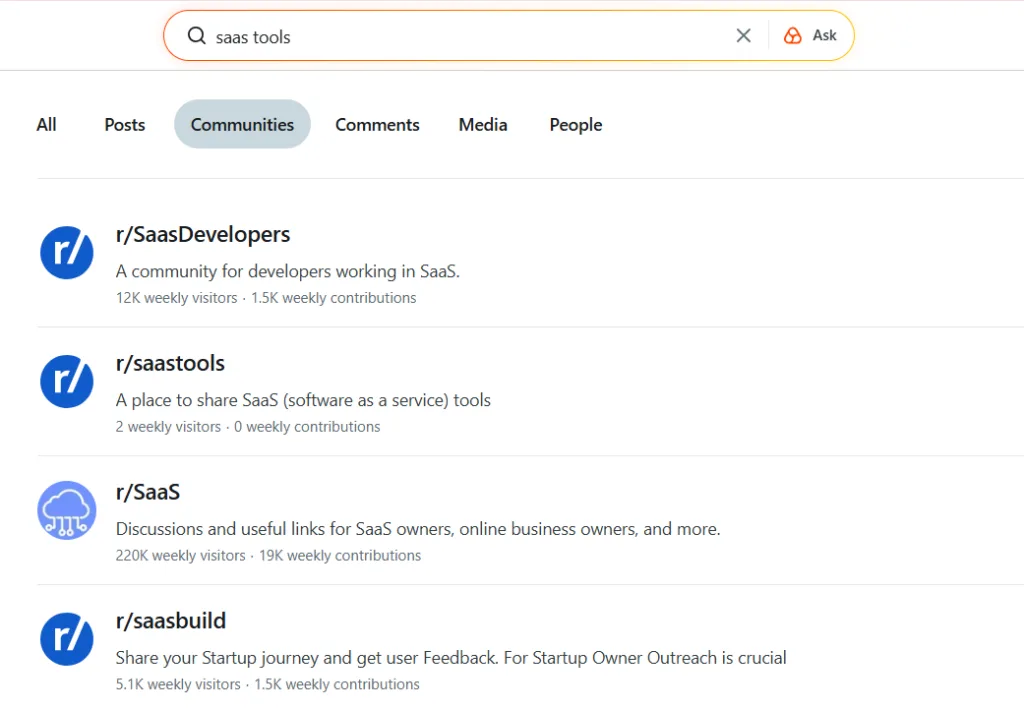The height and width of the screenshot is (710, 1024).
Task: Clear the search with the X icon
Action: coord(743,36)
